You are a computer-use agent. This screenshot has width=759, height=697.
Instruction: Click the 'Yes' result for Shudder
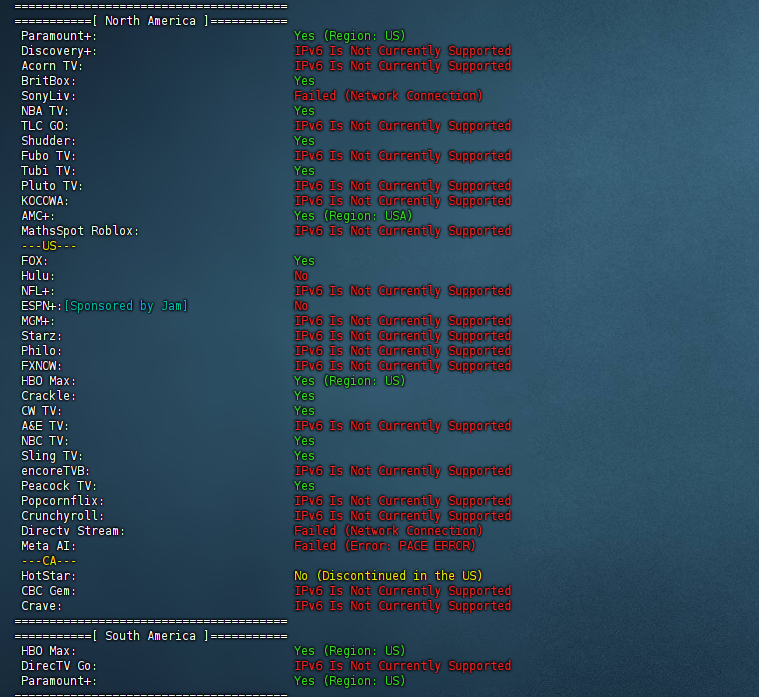click(x=304, y=141)
